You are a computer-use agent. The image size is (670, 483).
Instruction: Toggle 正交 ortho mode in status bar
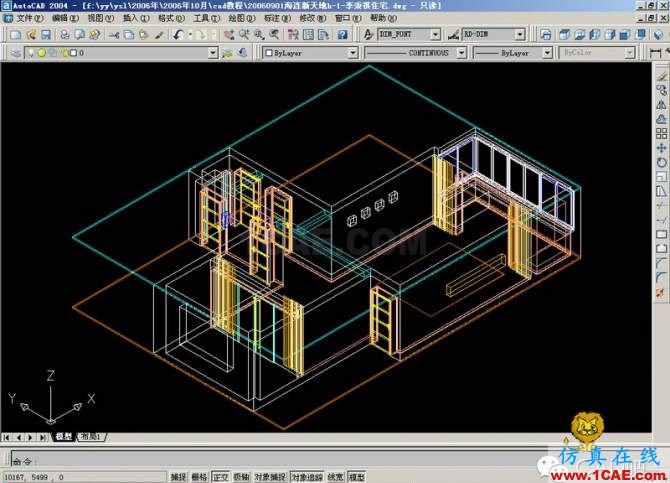click(220, 477)
